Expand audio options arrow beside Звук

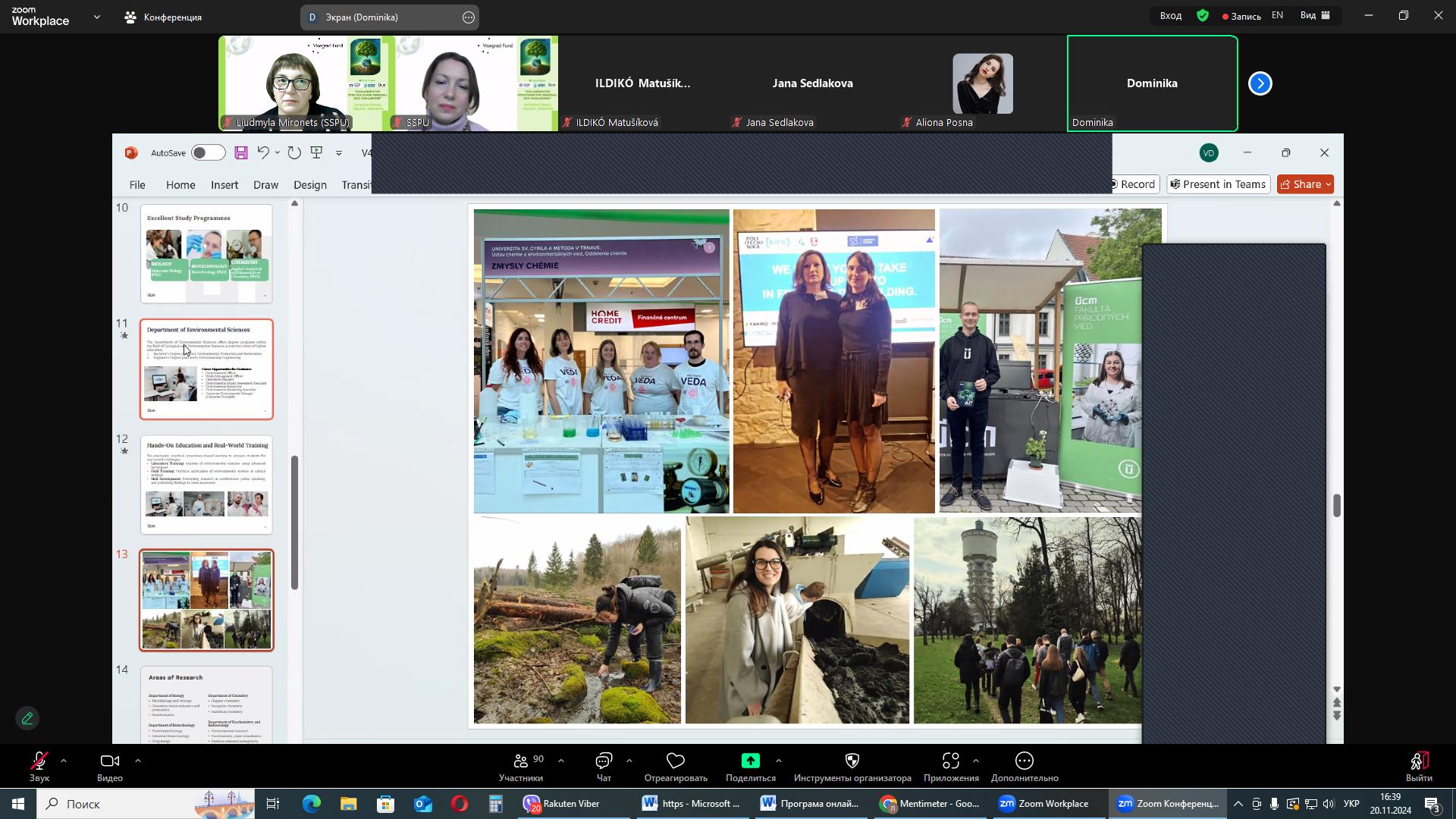64,761
